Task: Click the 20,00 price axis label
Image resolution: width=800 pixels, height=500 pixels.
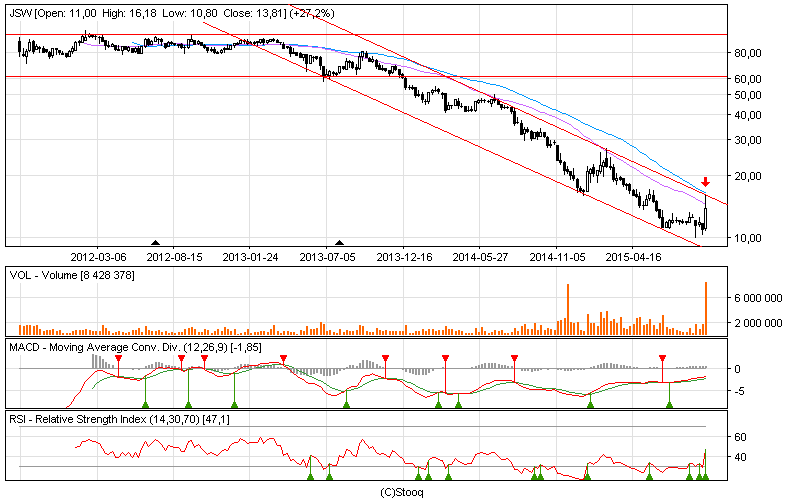Action: 747,176
